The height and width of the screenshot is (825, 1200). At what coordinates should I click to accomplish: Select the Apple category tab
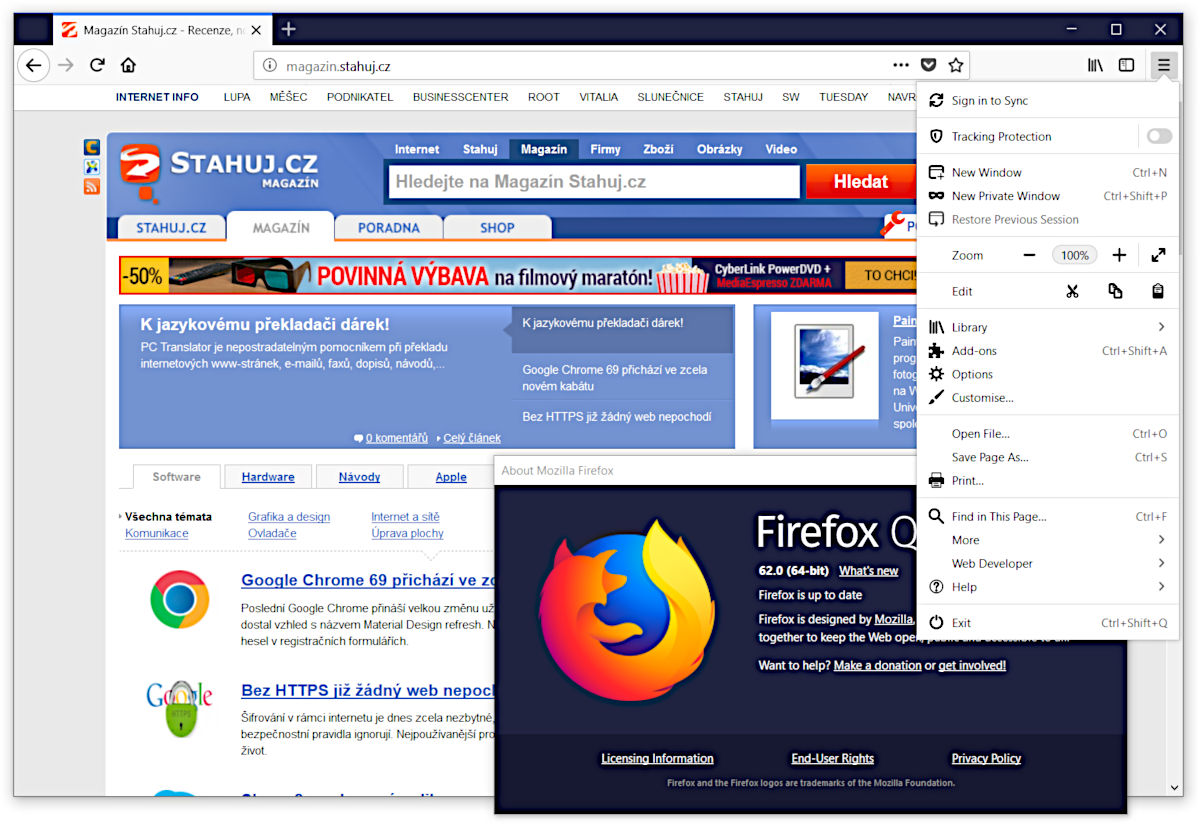(x=451, y=477)
